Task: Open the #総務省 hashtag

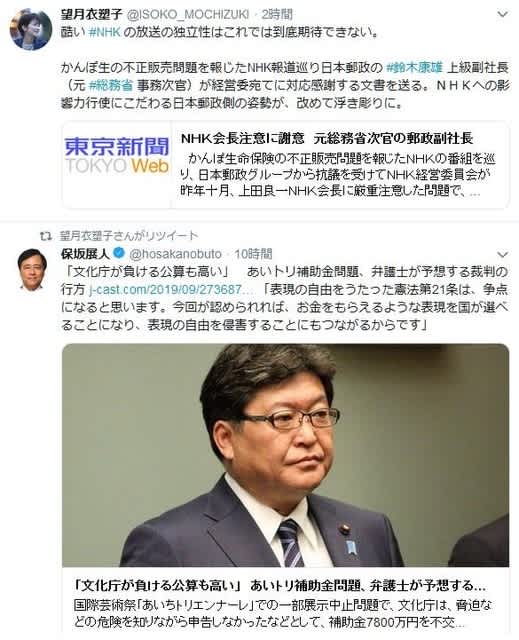Action: click(111, 85)
